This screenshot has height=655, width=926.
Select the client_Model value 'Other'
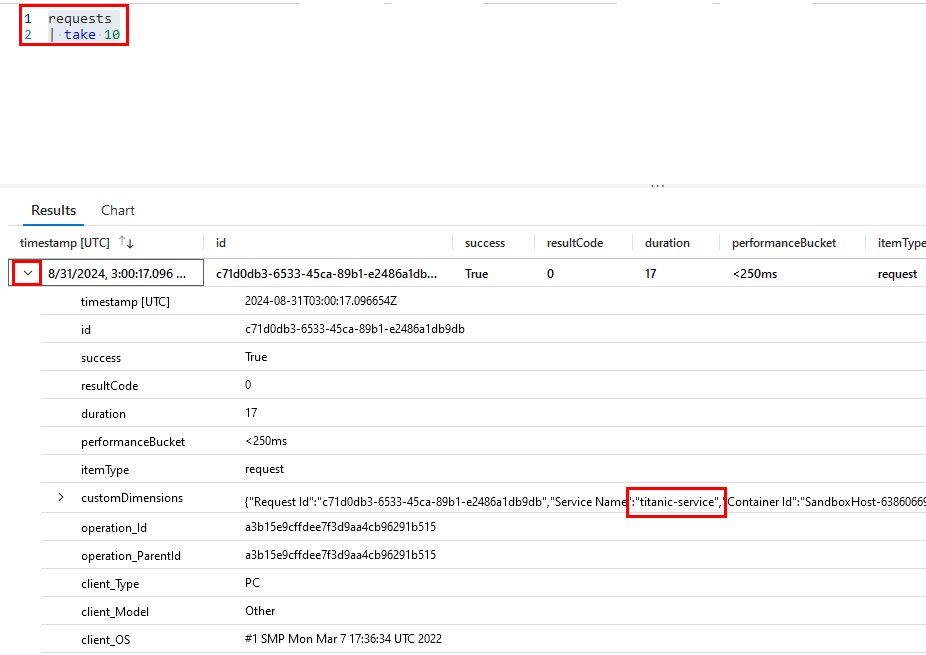pos(260,611)
